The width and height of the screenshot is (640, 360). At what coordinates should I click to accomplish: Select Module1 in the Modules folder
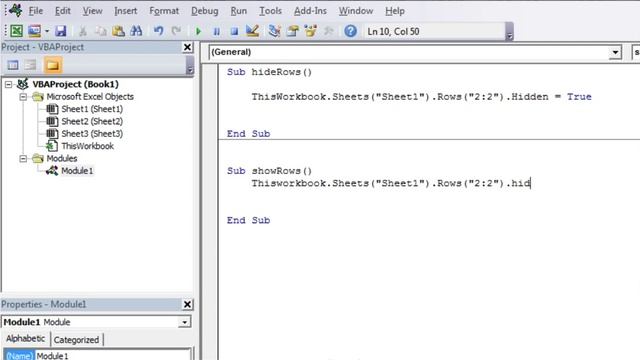pyautogui.click(x=77, y=171)
